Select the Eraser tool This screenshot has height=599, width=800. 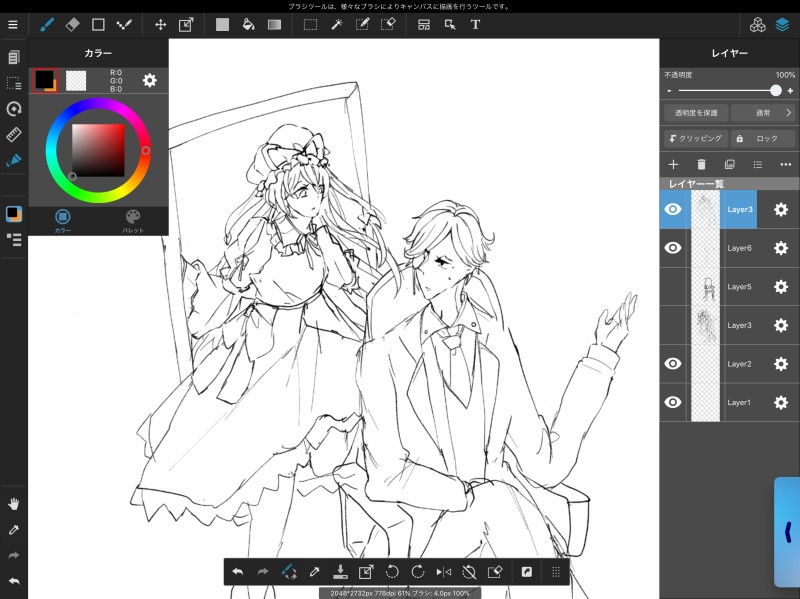coord(72,24)
